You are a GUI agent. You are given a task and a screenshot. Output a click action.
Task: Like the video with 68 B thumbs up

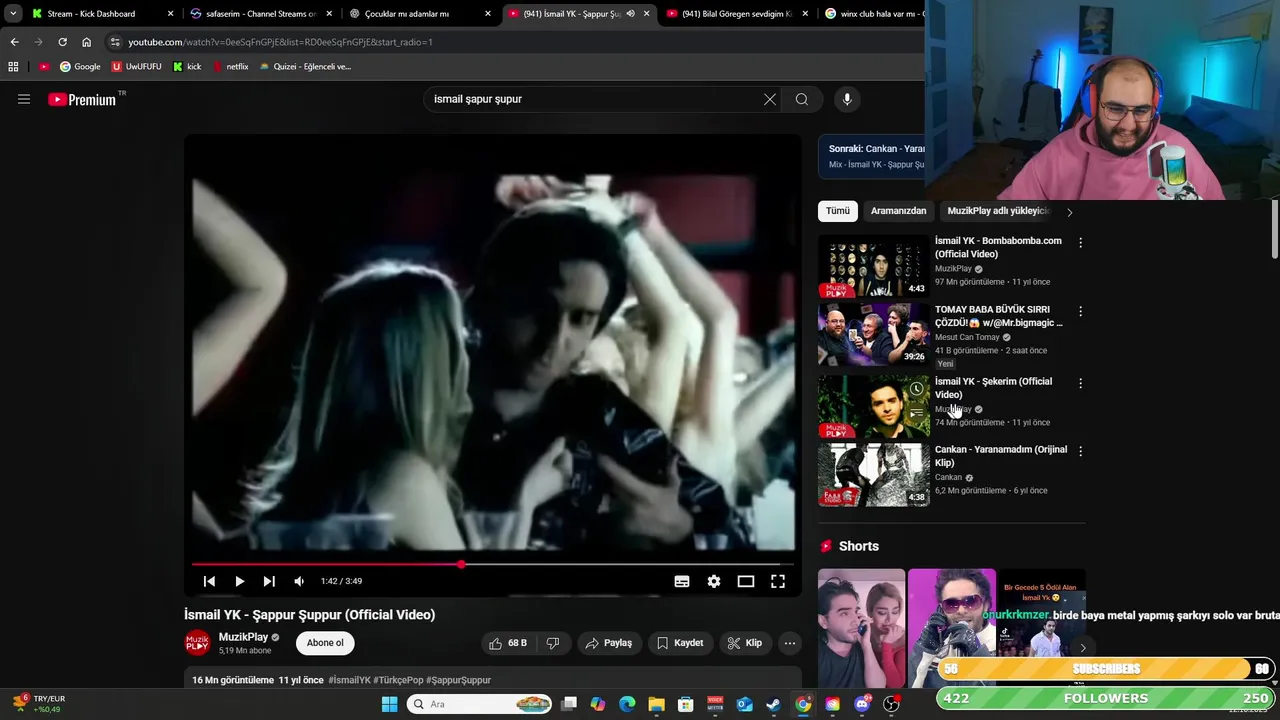click(x=508, y=643)
